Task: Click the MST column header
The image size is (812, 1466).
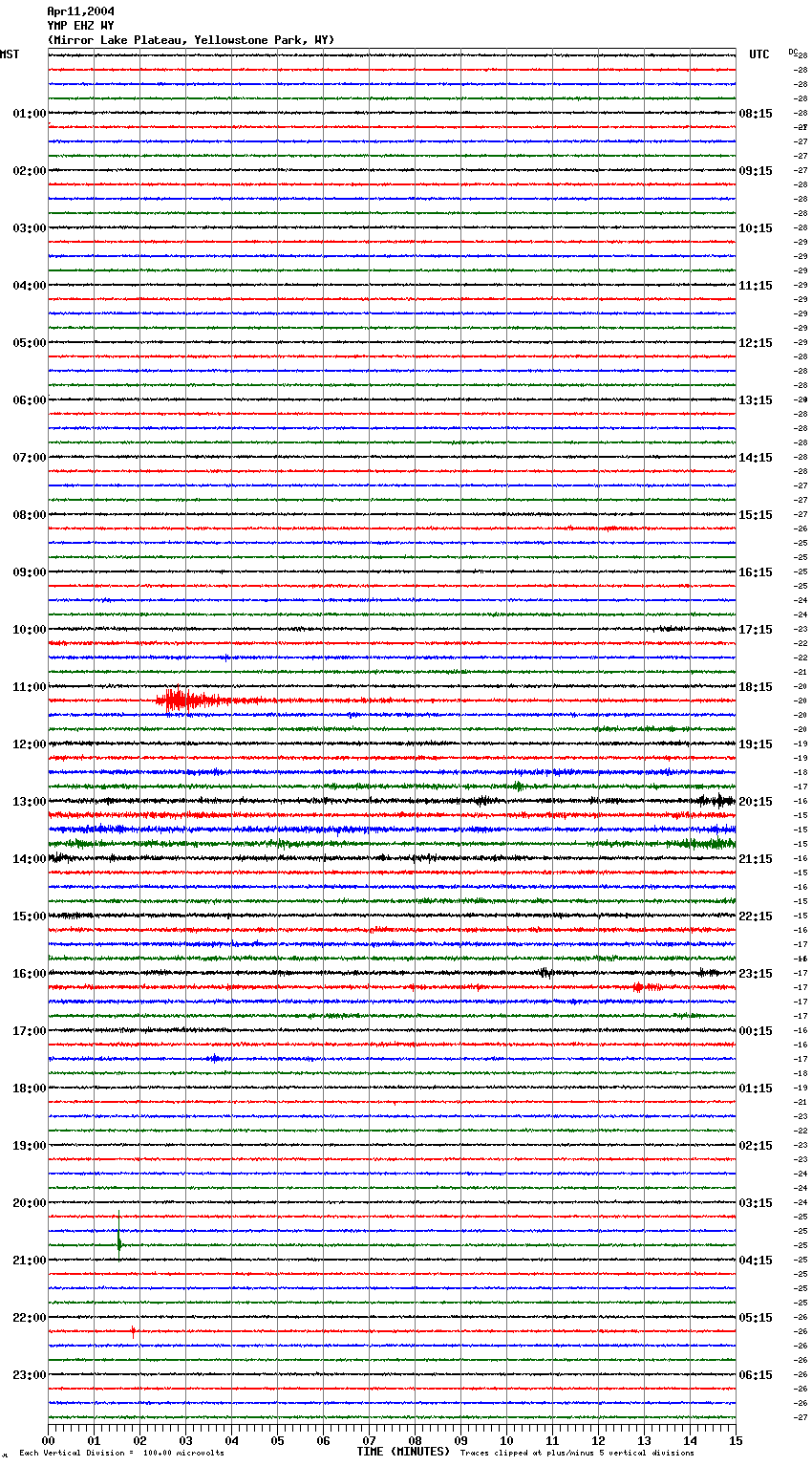Action: coord(10,54)
